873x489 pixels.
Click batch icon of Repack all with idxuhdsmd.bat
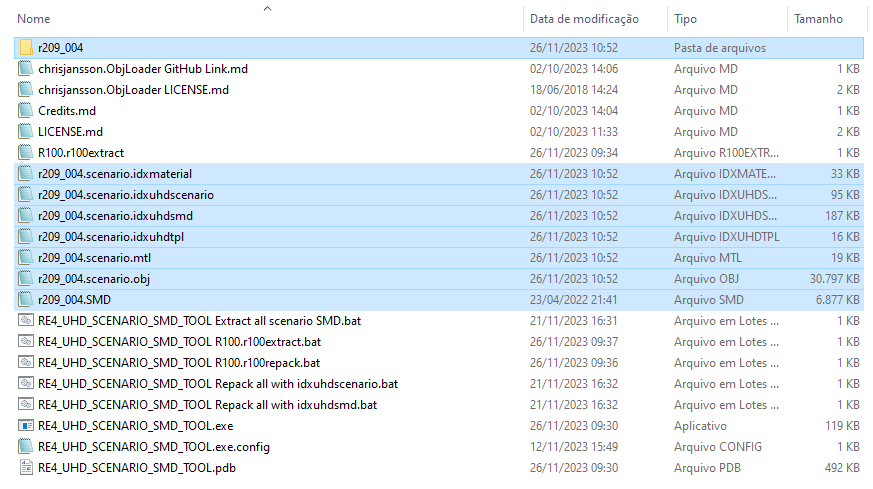click(26, 404)
